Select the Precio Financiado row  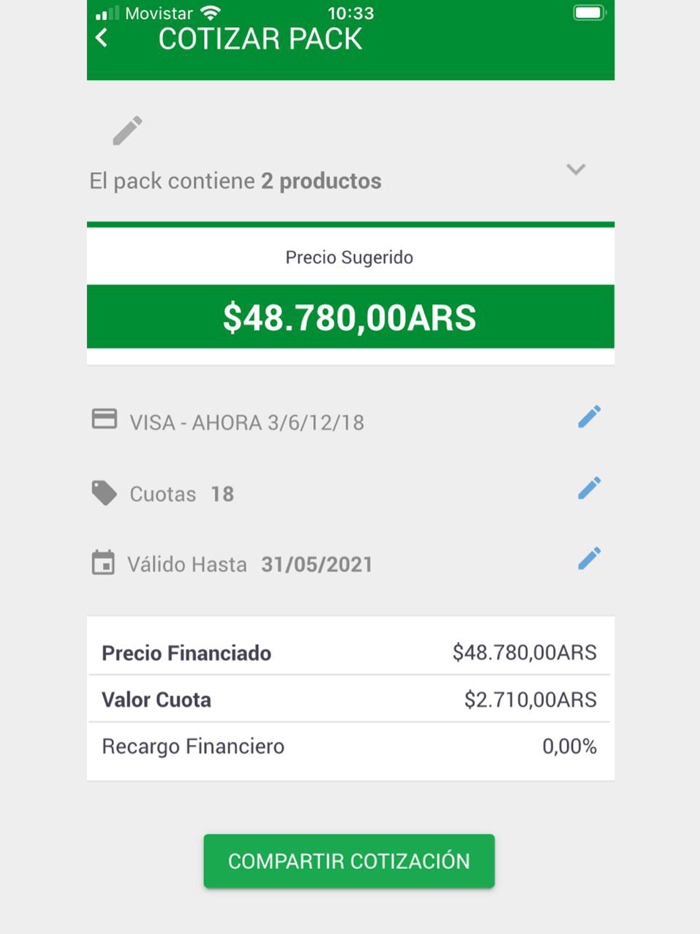pos(349,652)
